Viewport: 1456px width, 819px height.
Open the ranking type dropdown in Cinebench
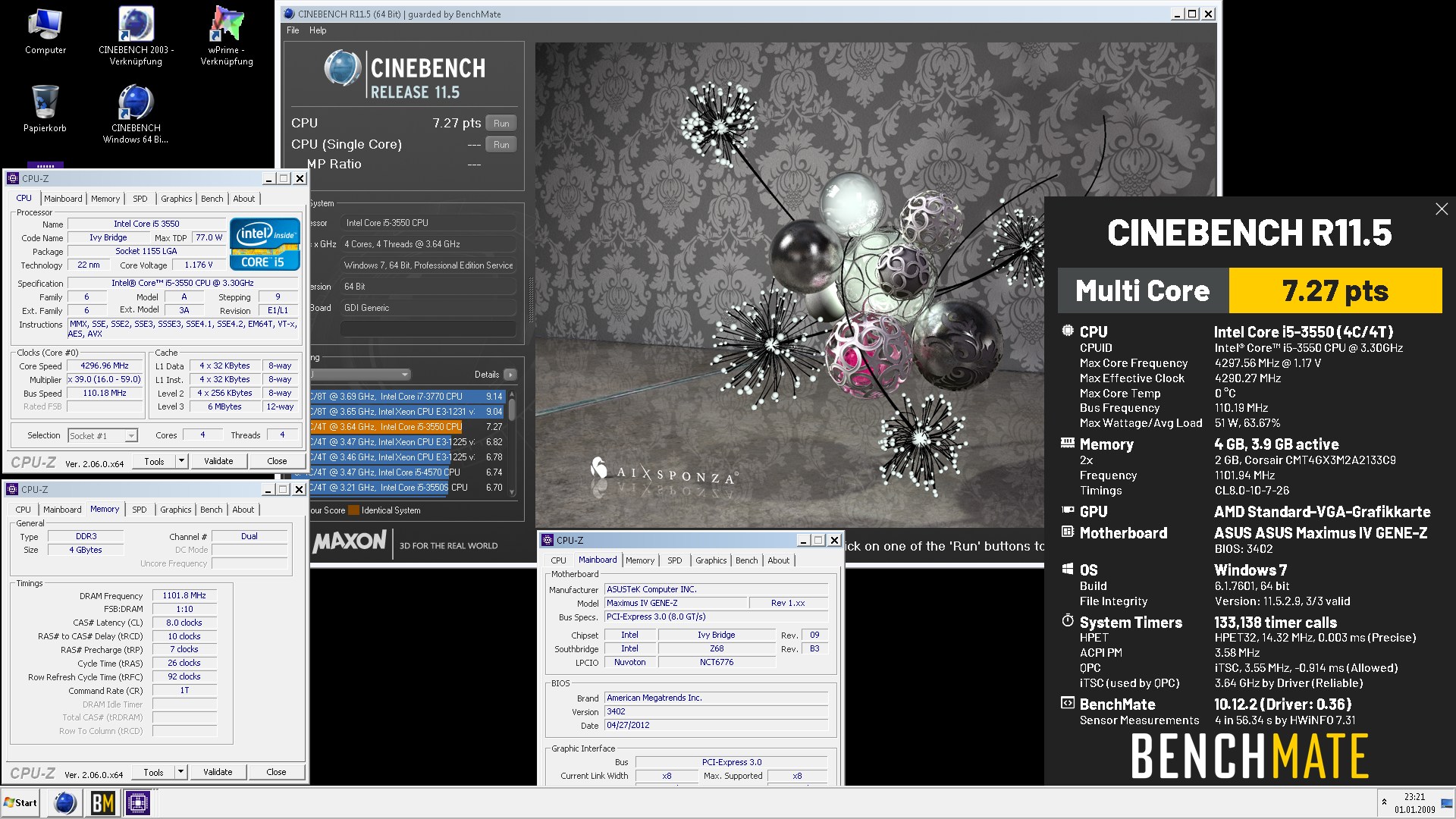(x=360, y=375)
